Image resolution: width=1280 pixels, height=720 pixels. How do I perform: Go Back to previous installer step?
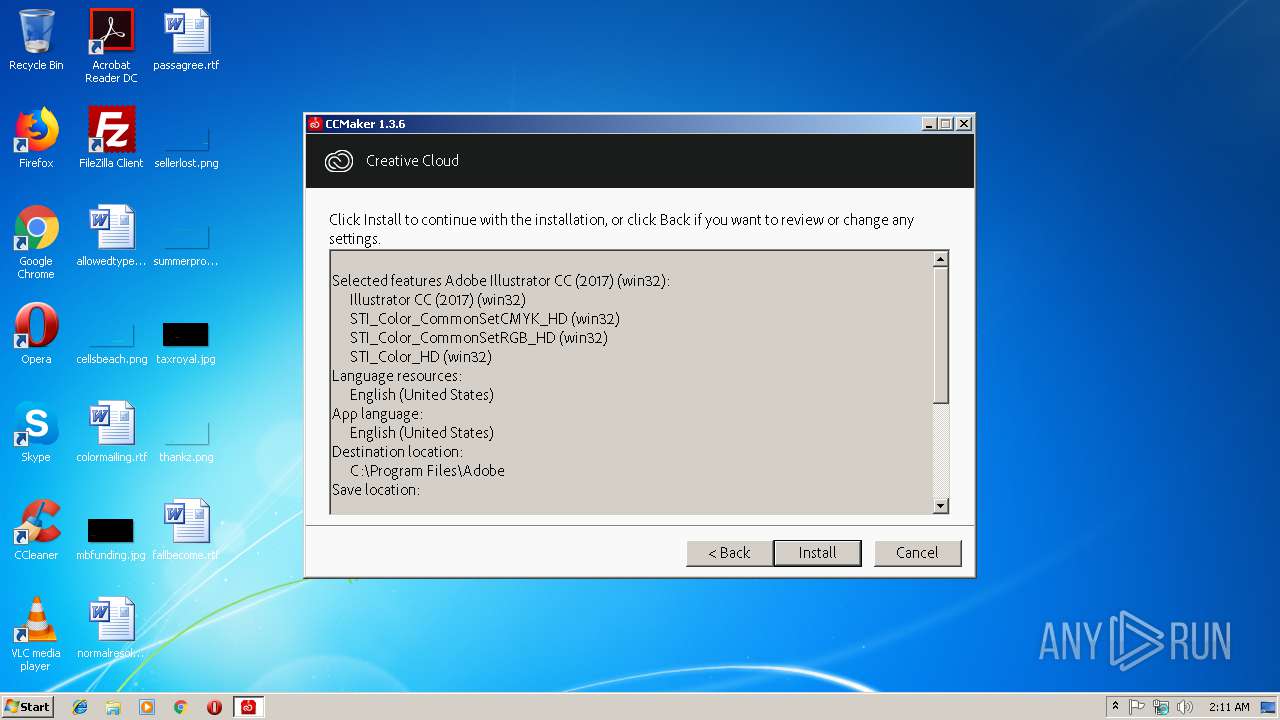click(x=729, y=553)
